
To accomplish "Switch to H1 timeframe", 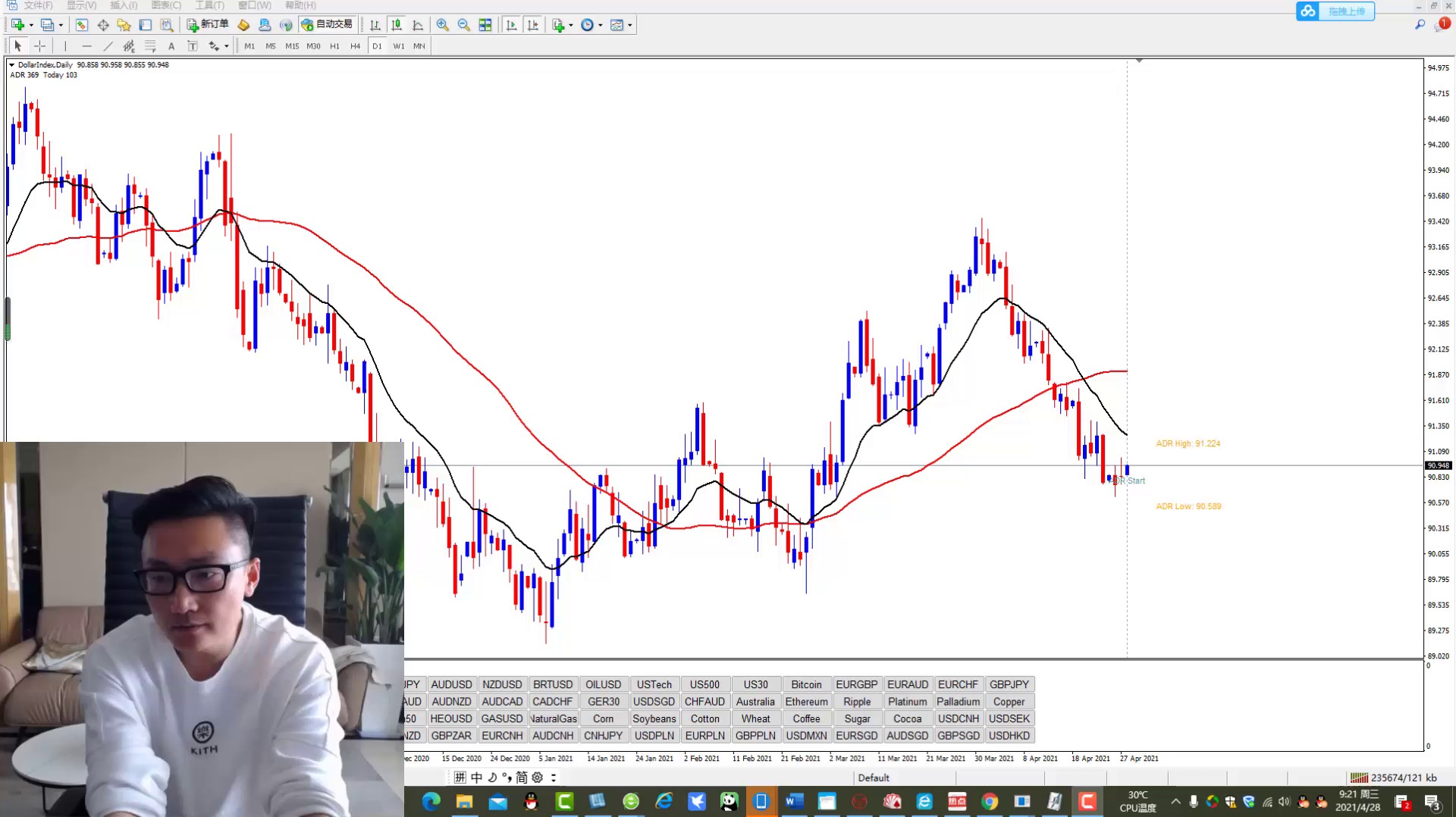I will click(334, 46).
